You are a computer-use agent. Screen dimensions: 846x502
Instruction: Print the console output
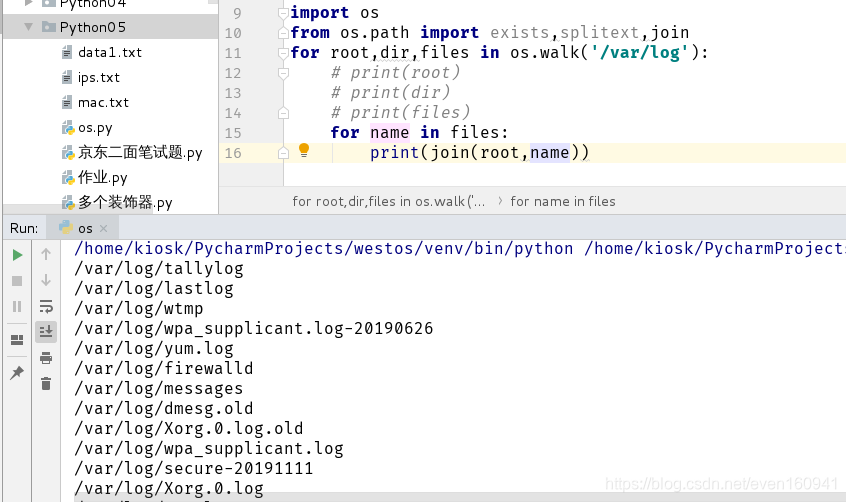(46, 357)
